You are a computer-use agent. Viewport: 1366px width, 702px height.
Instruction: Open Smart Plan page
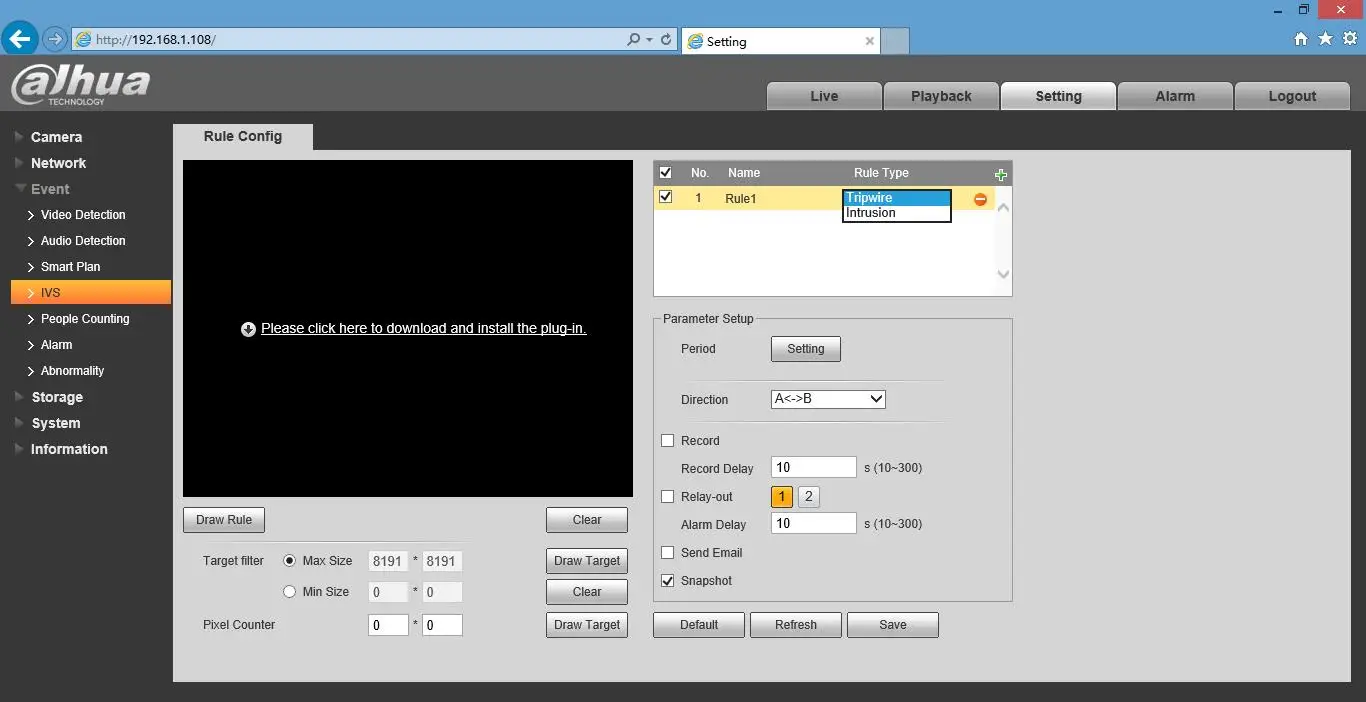[70, 267]
